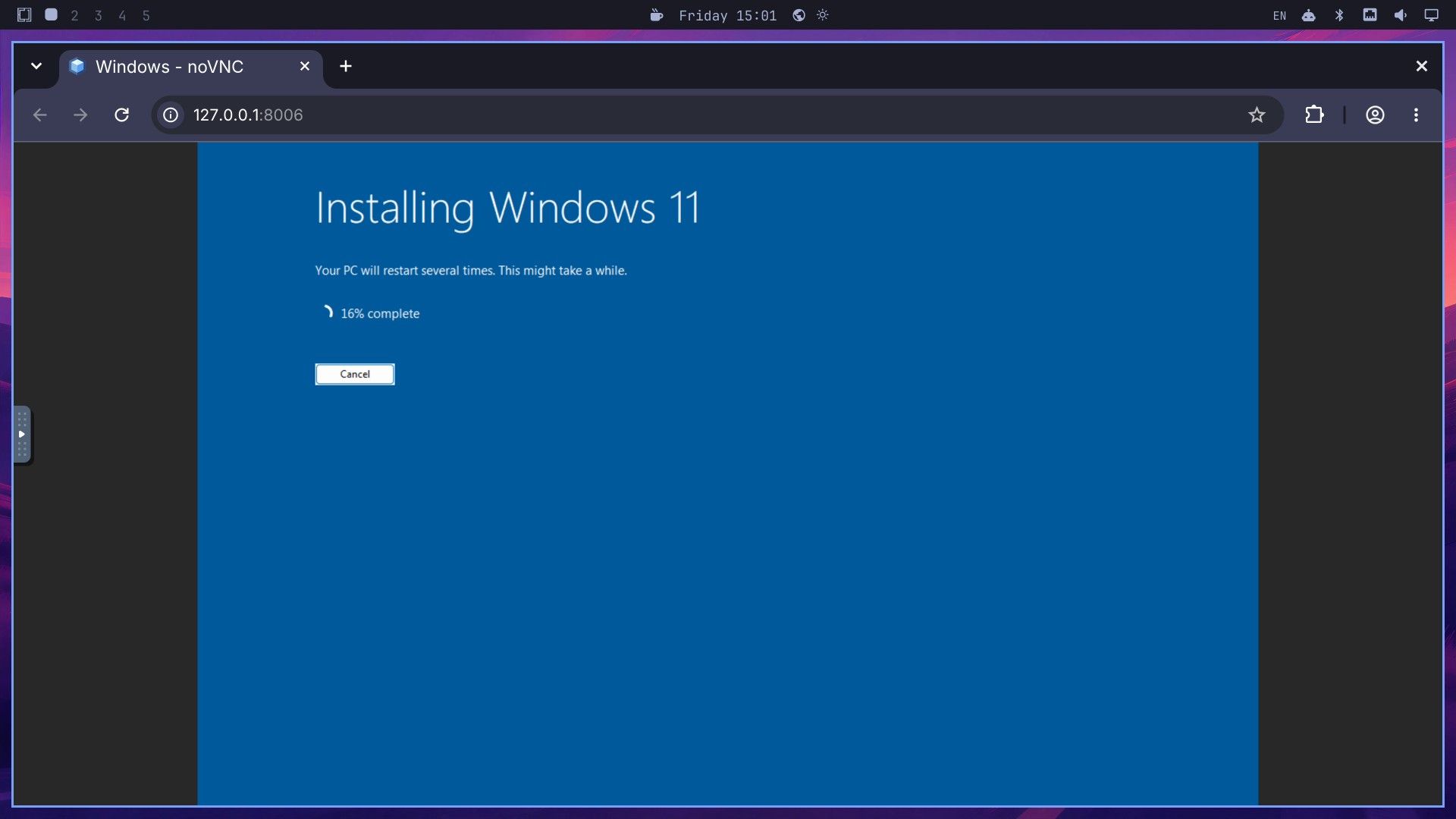
Task: Open the browser extensions menu
Action: (1314, 115)
